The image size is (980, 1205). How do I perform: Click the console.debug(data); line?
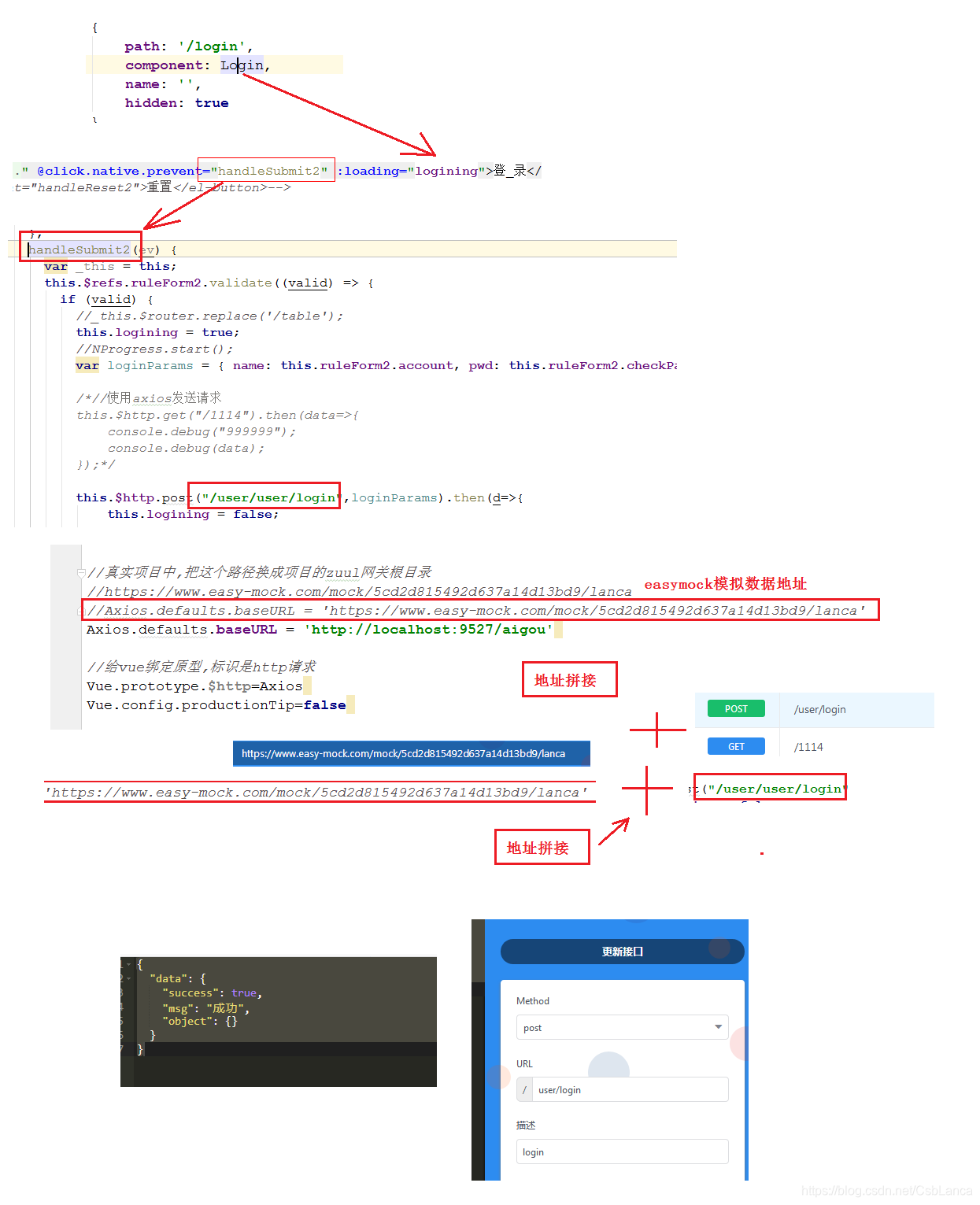pyautogui.click(x=186, y=448)
